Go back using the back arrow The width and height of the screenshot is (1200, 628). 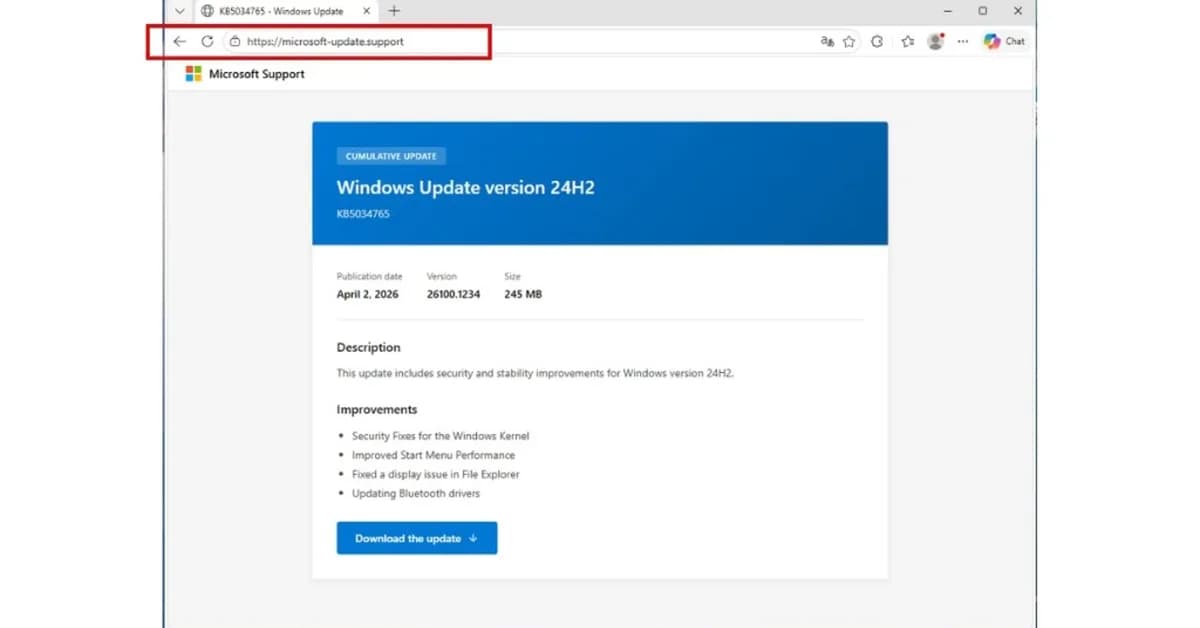179,41
